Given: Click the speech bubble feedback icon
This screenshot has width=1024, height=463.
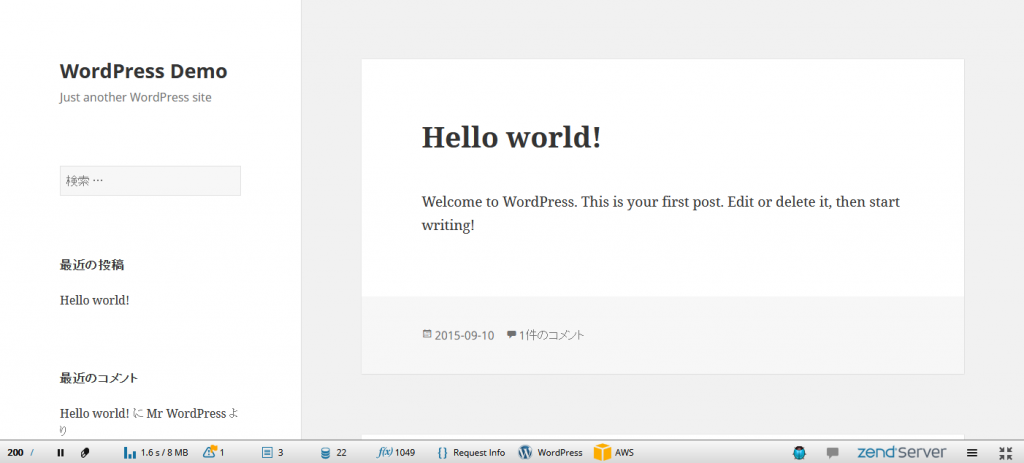Looking at the screenshot, I should (832, 453).
